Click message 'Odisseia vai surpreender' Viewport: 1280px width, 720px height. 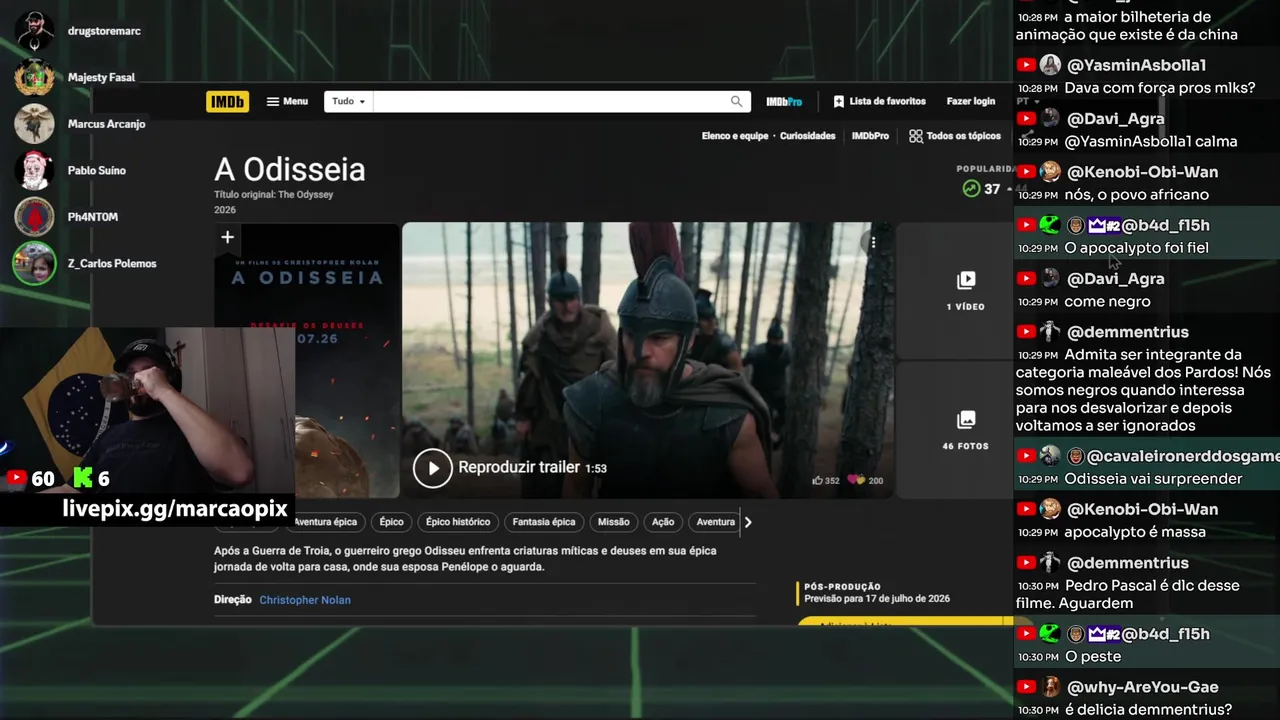(x=1153, y=479)
